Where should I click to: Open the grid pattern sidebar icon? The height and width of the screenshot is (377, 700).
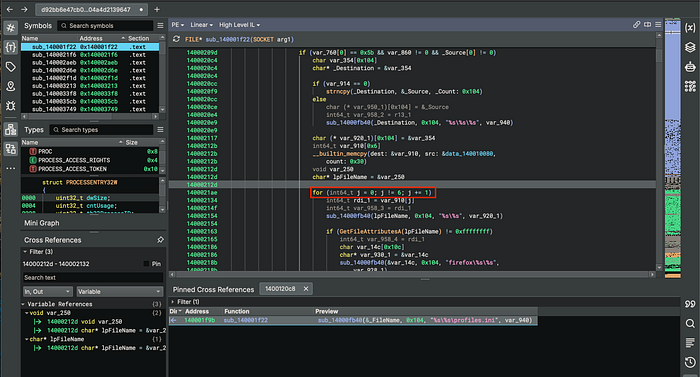tap(690, 86)
